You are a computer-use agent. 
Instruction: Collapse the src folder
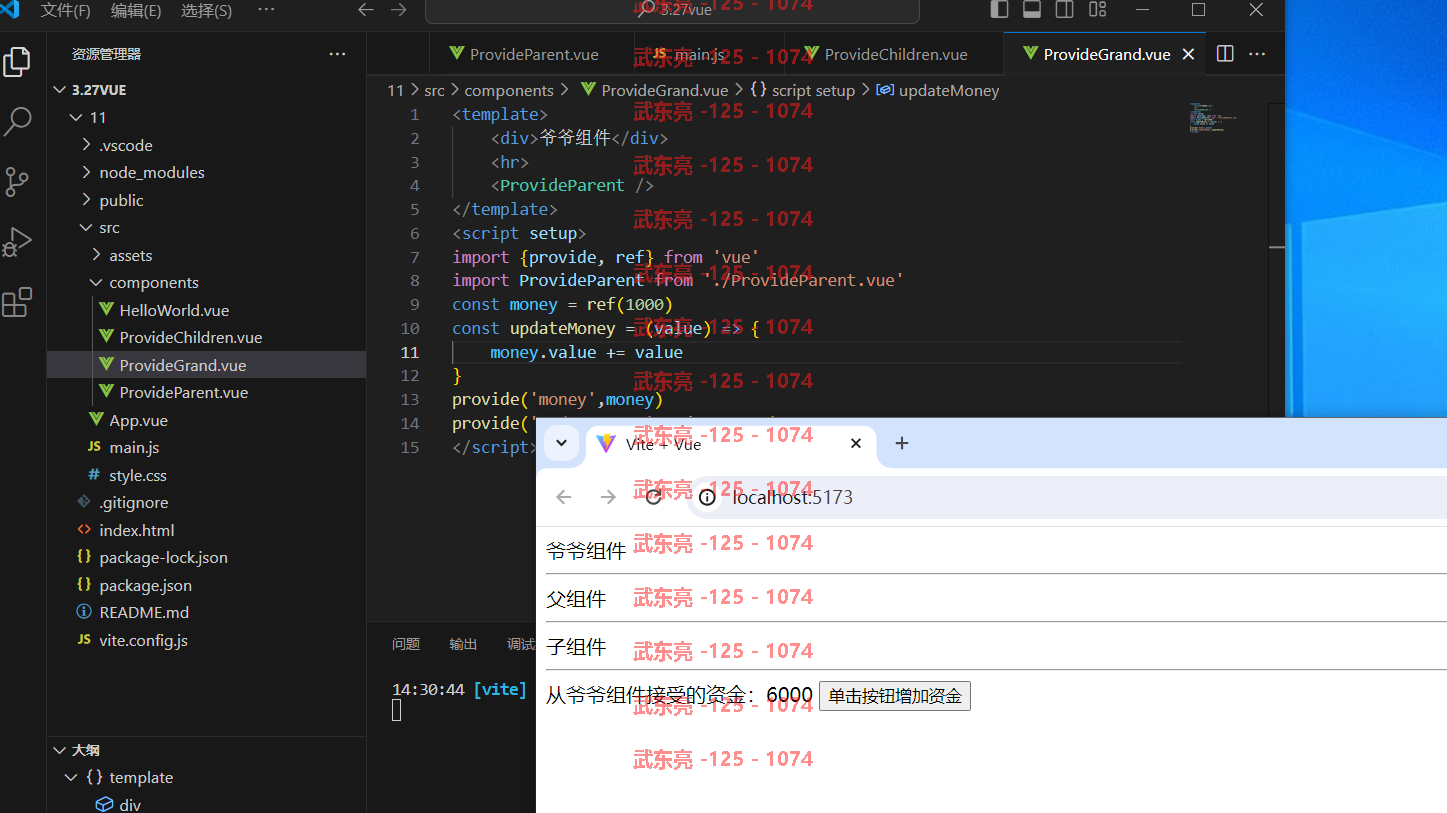coord(206,227)
